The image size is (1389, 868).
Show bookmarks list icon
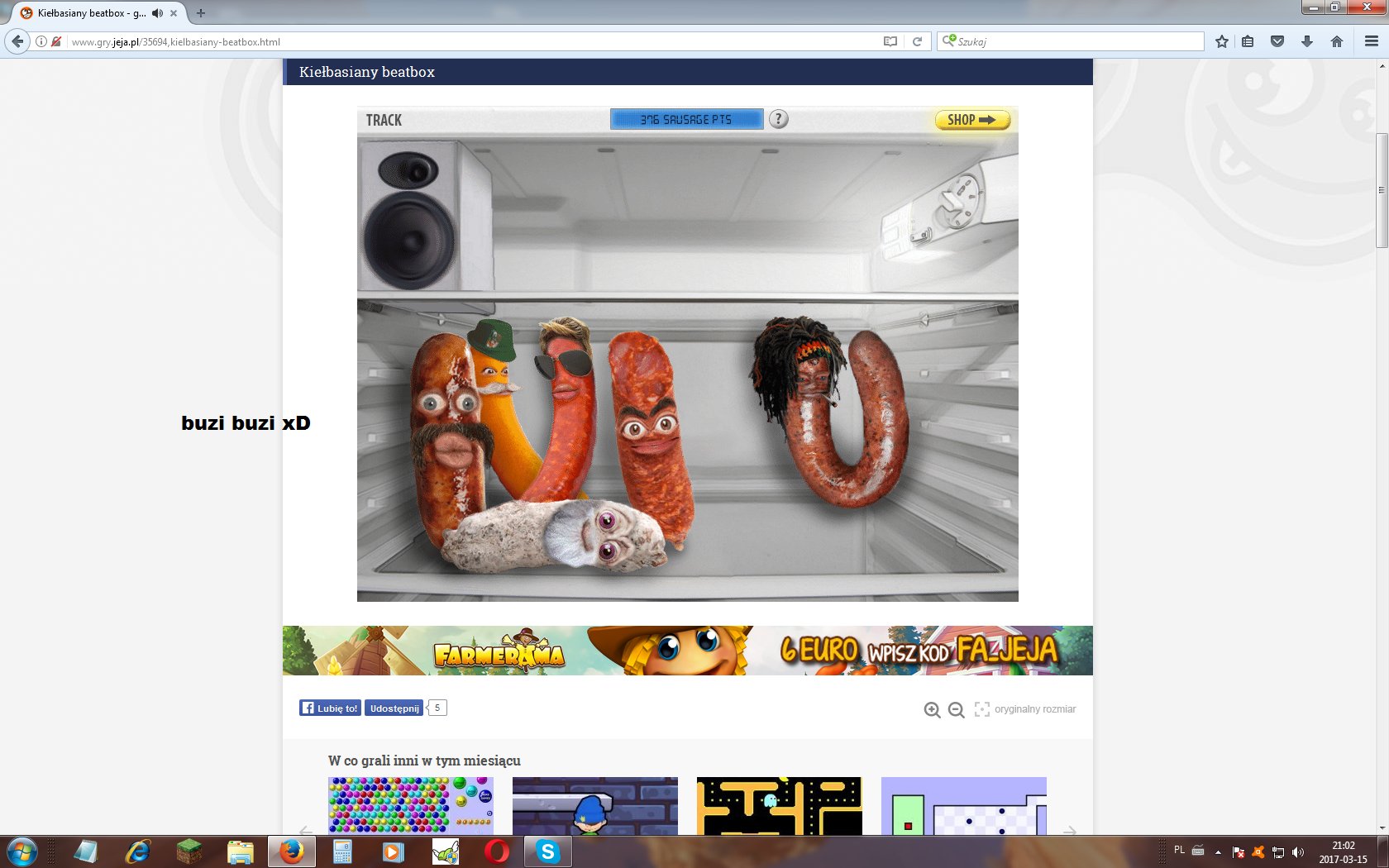tap(1248, 41)
